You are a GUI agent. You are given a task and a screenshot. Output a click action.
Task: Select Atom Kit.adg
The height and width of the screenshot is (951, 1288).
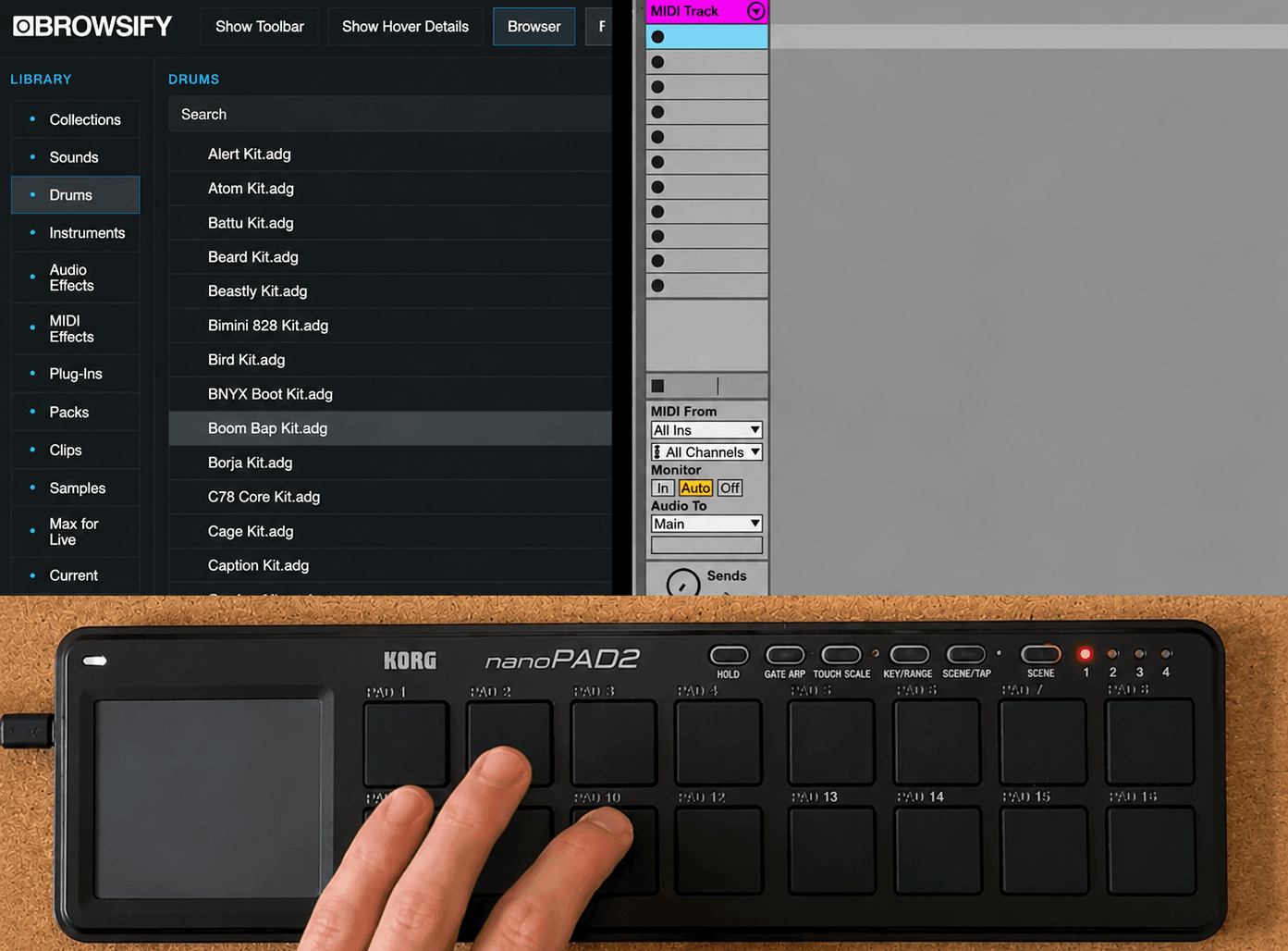pyautogui.click(x=390, y=188)
